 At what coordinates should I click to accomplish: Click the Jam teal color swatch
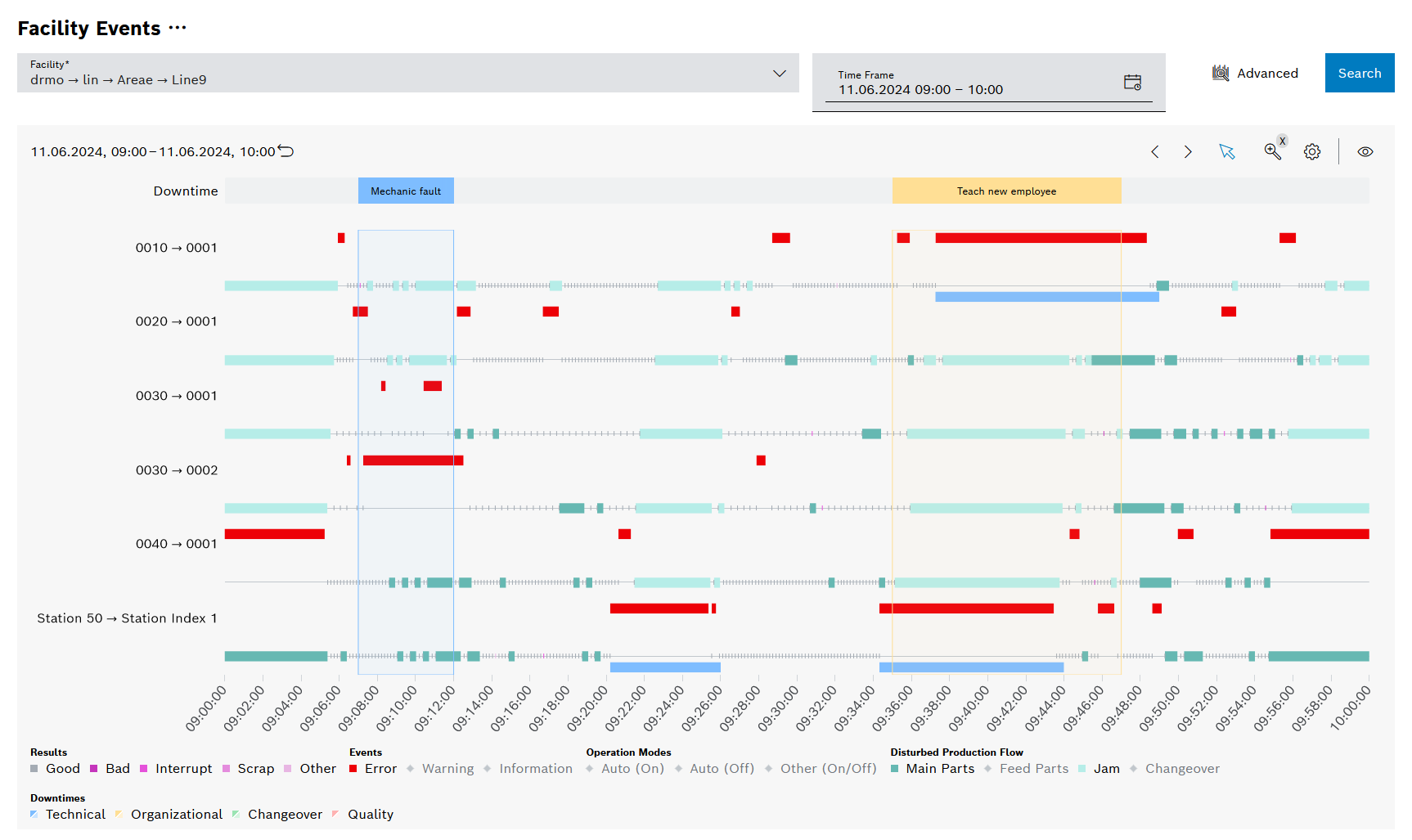[x=1081, y=768]
